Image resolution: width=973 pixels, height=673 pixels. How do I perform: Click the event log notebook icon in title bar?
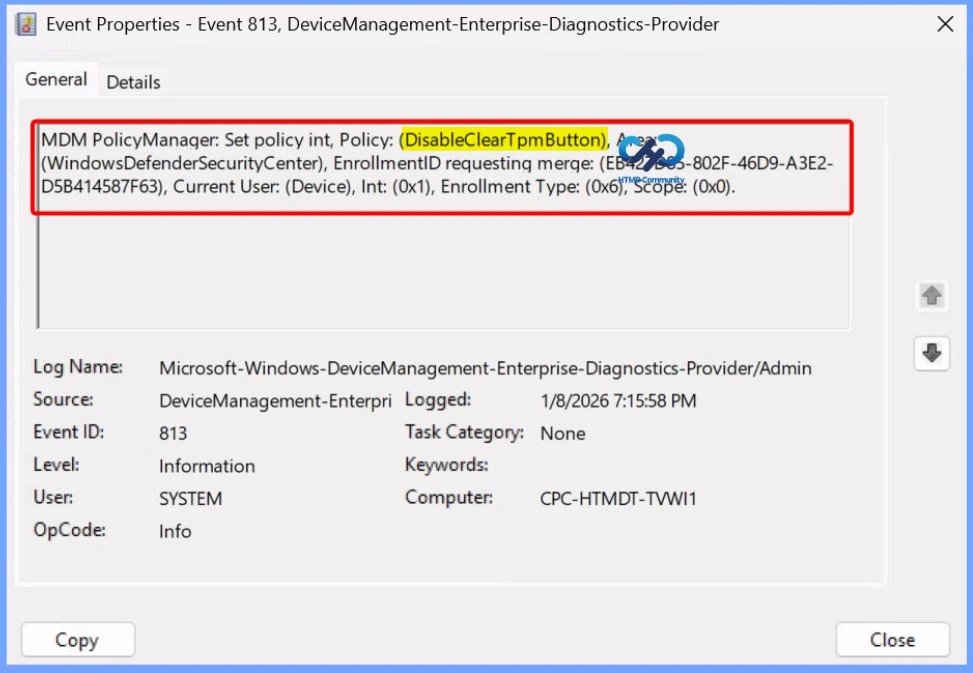point(25,23)
